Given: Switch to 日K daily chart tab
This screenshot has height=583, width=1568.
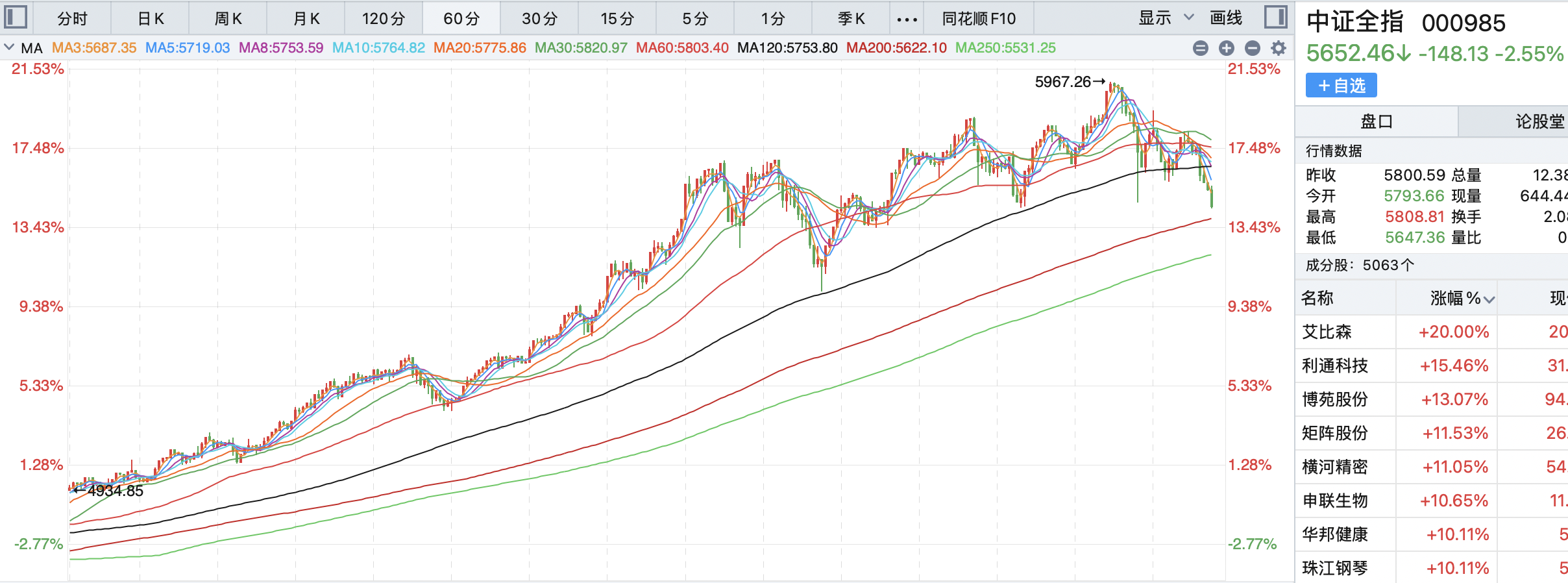Looking at the screenshot, I should [151, 19].
